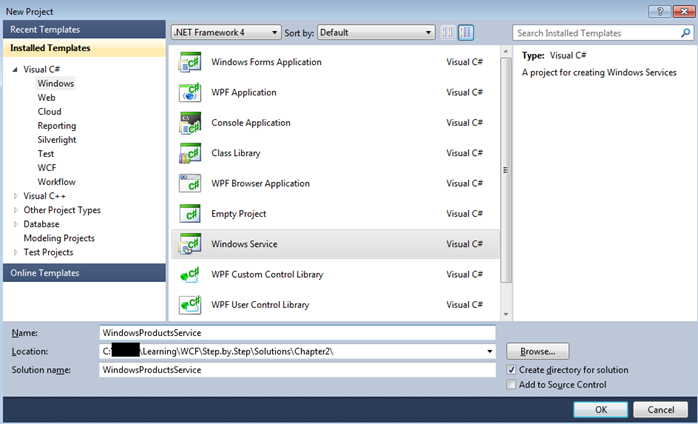Click the Search Installed Templates field

(x=596, y=33)
